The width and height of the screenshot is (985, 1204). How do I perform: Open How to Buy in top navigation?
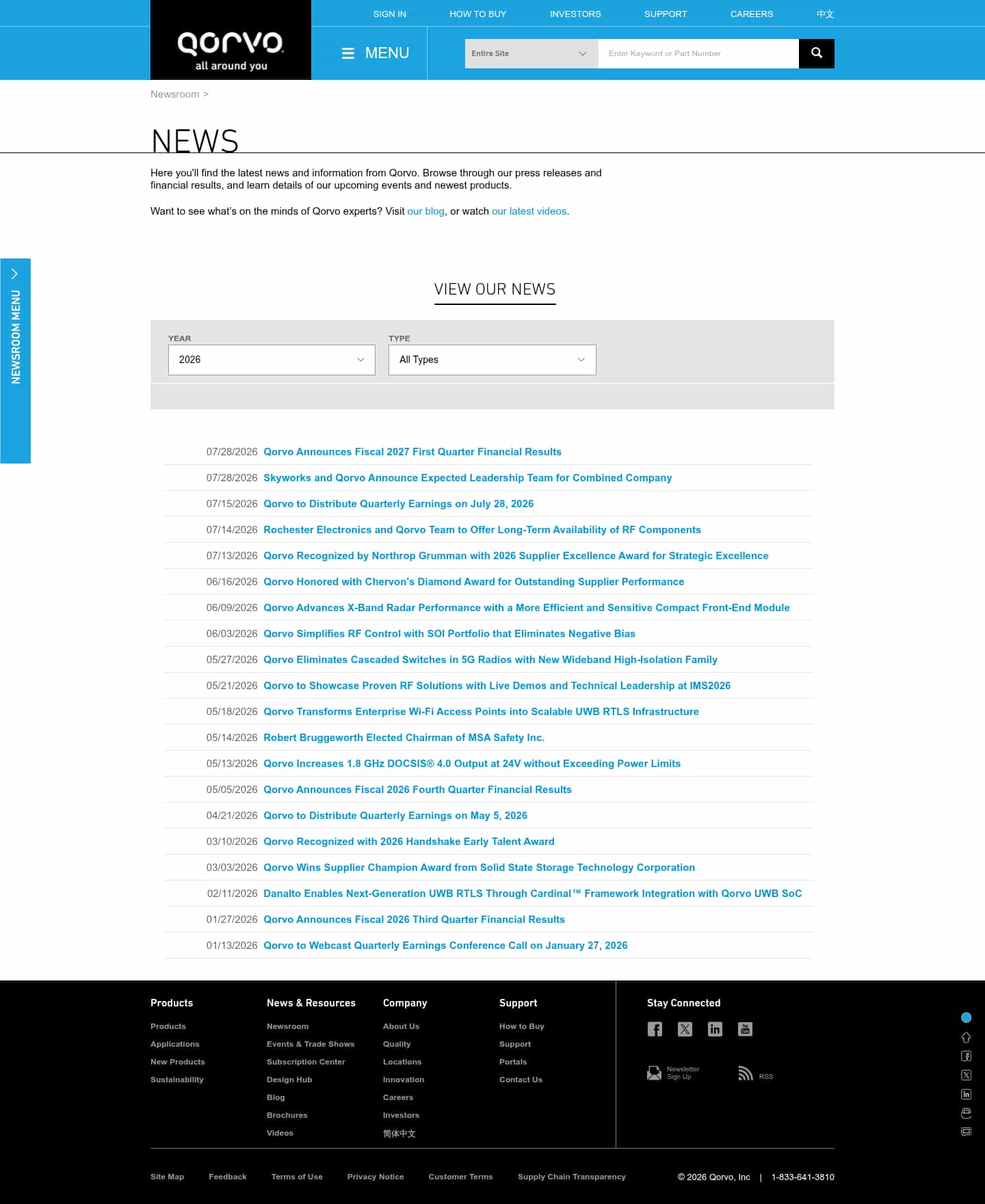point(477,14)
